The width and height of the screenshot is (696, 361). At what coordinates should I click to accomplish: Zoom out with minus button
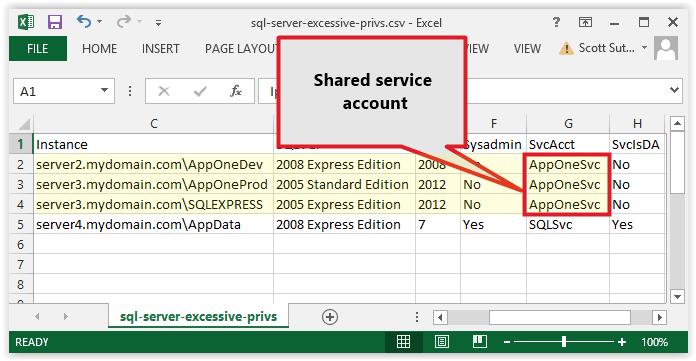click(x=507, y=342)
